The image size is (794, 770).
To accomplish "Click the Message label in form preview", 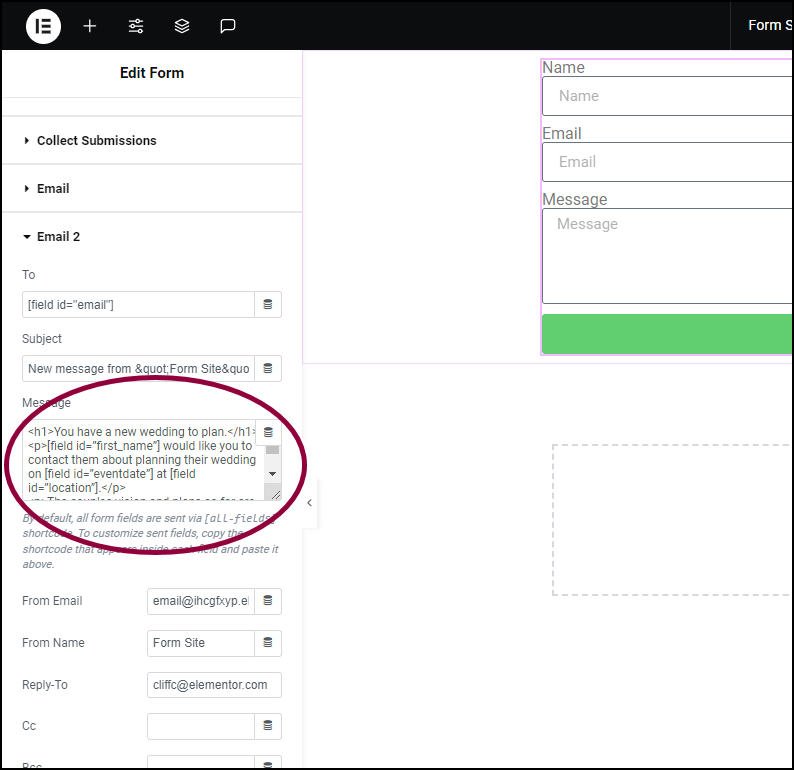I will (574, 199).
